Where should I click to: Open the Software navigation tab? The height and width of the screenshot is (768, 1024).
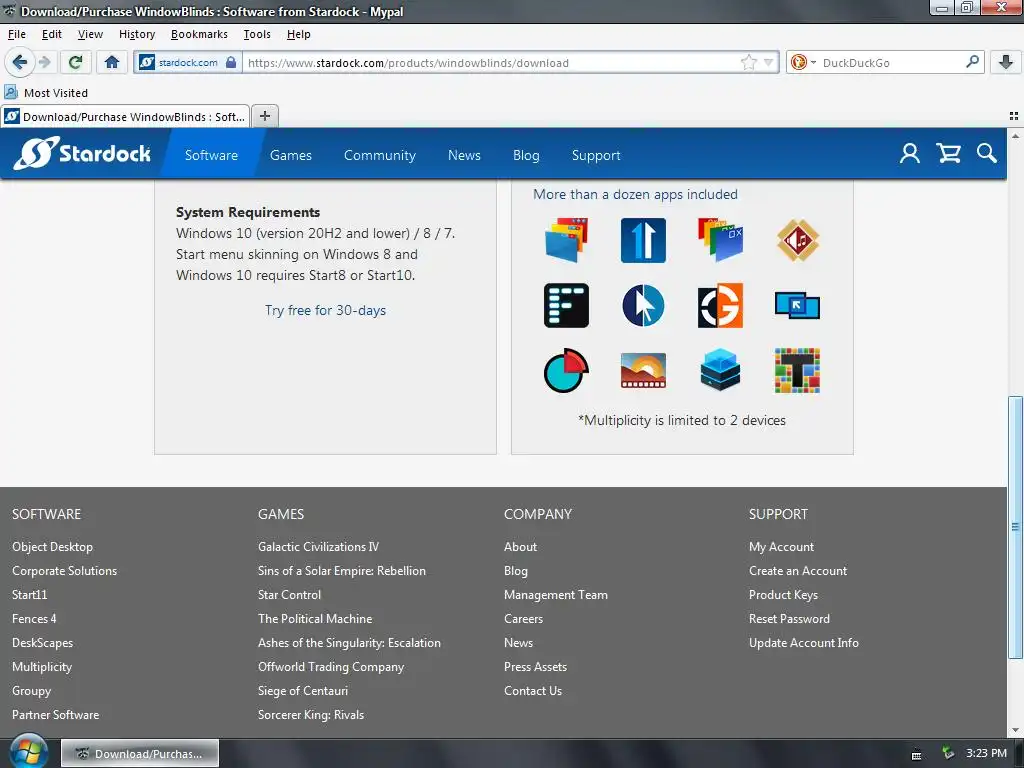[x=211, y=155]
